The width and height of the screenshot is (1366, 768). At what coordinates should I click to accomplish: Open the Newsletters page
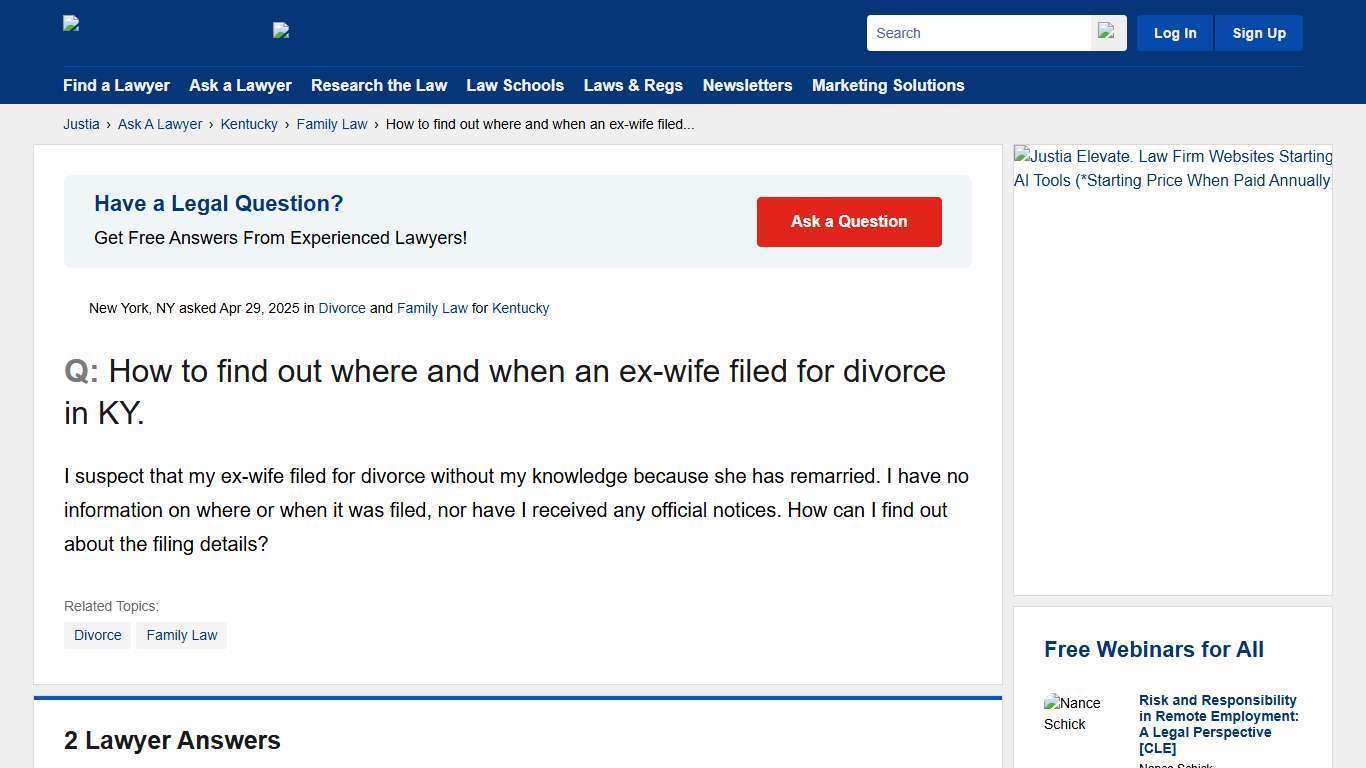747,85
